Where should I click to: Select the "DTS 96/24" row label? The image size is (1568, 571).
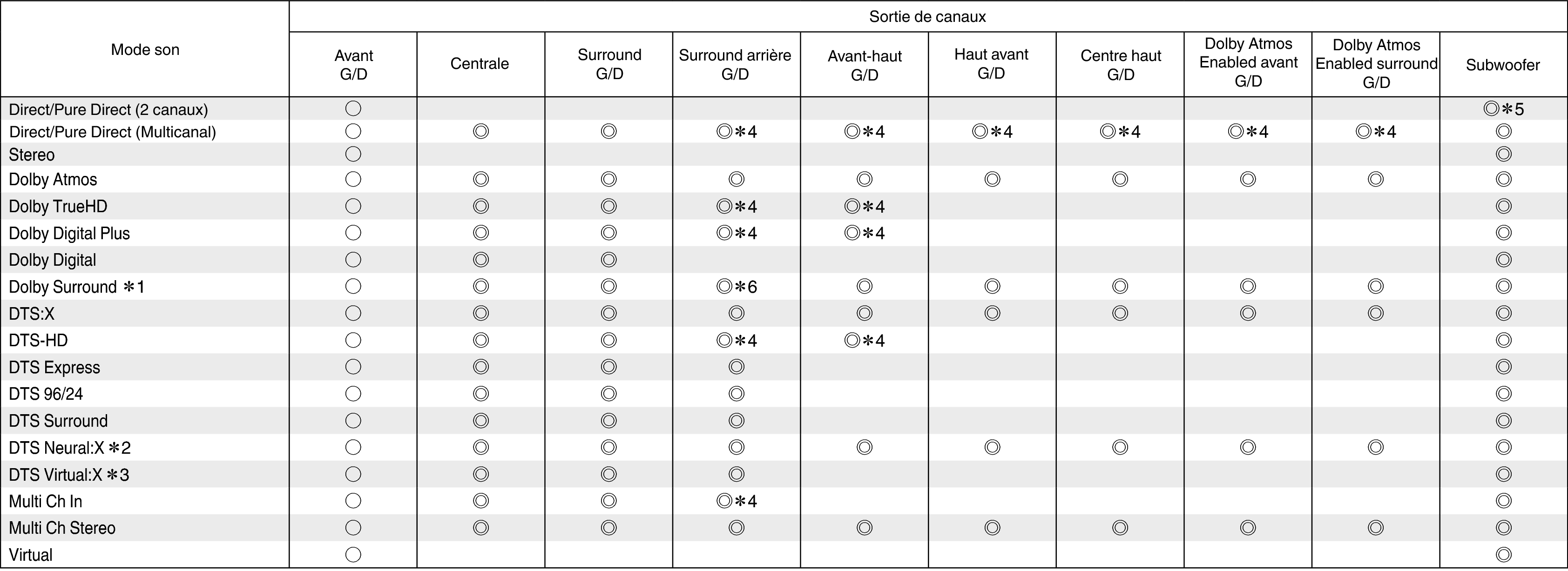46,394
